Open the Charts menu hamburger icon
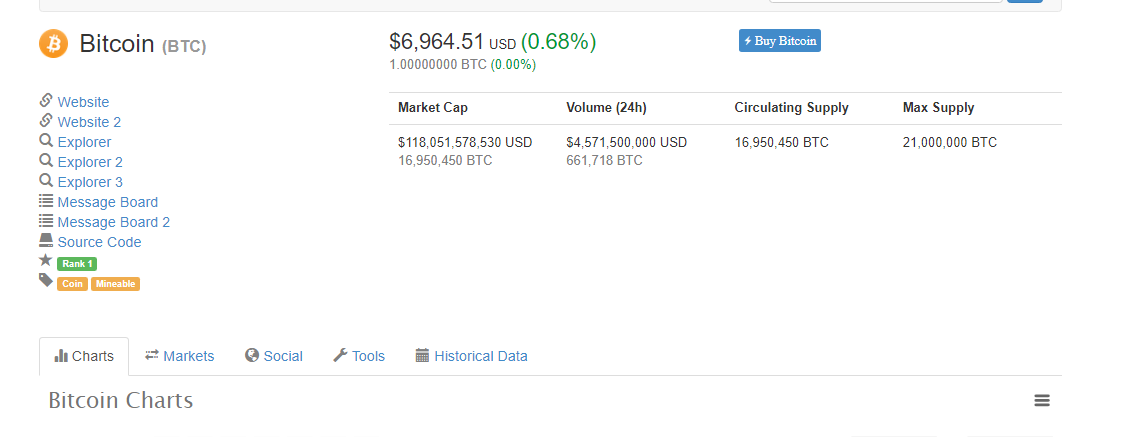Image resolution: width=1125 pixels, height=437 pixels. (1042, 401)
